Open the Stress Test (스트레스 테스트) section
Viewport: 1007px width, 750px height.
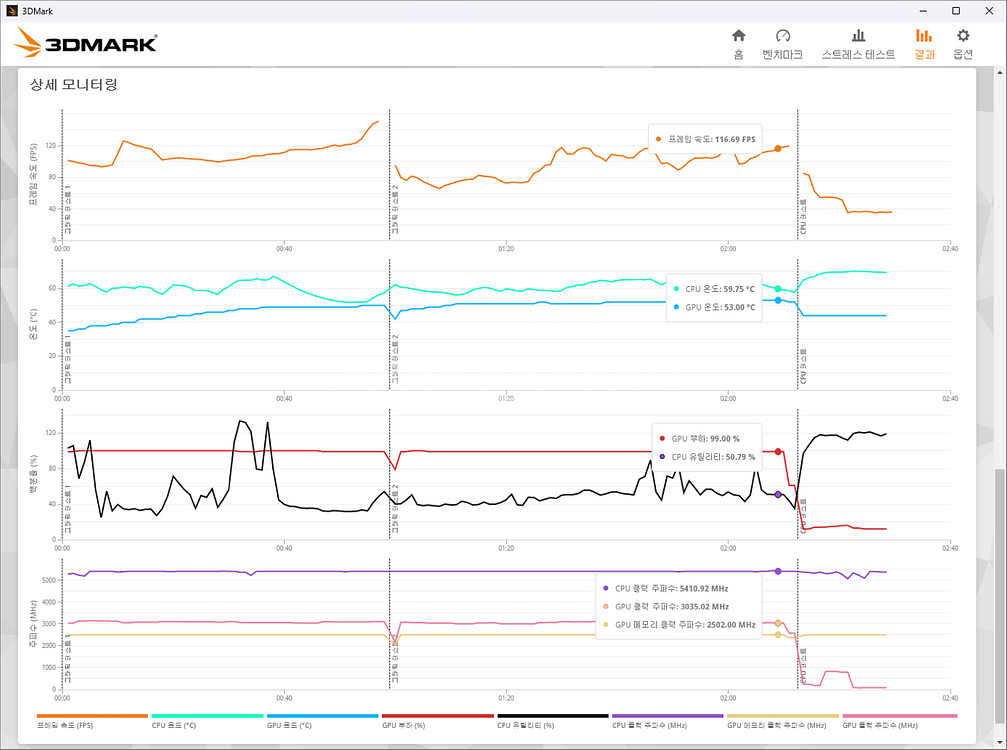858,44
